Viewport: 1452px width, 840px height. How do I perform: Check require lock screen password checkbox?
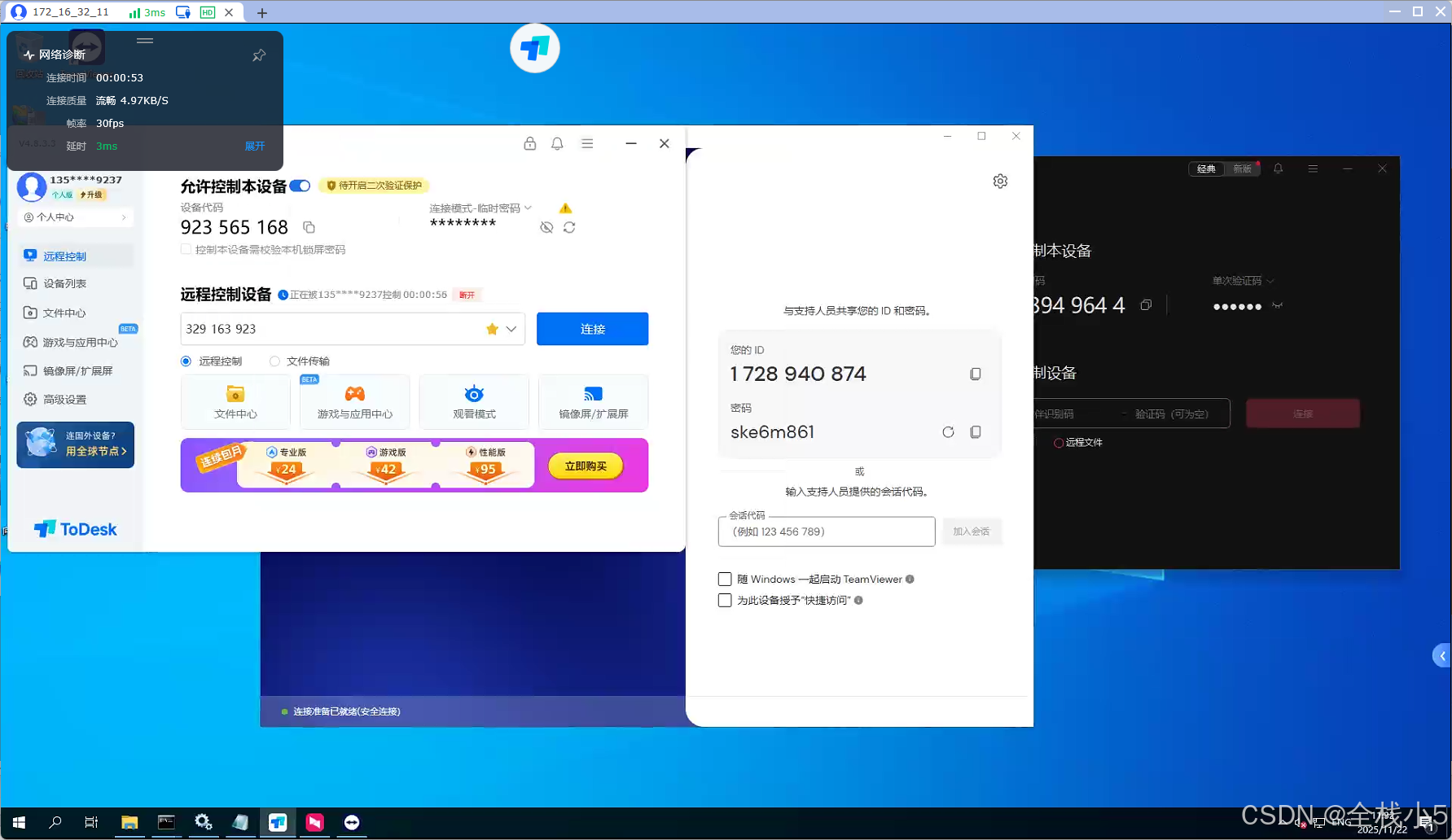point(186,249)
